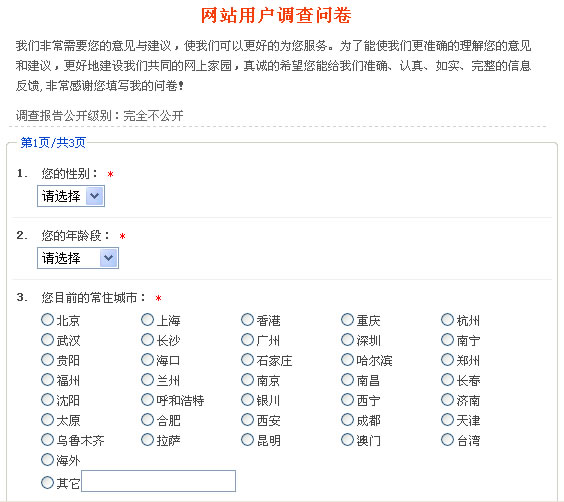Select the 南宁 radio button
This screenshot has height=502, width=564.
click(x=447, y=339)
